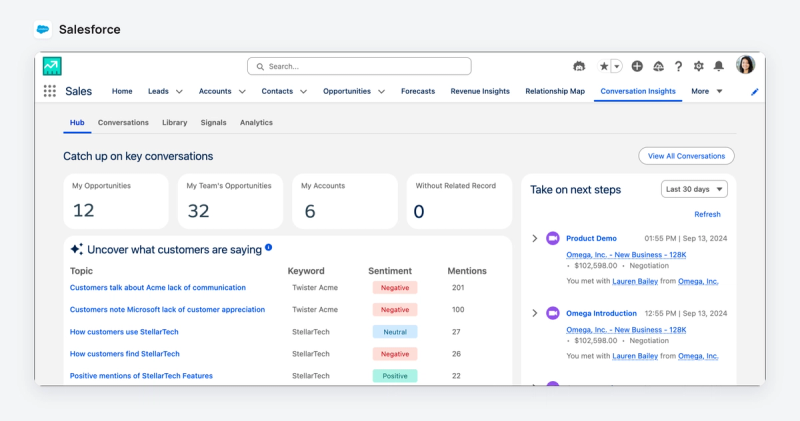Viewport: 800px width, 421px height.
Task: Click the Omega Introduction video call icon
Action: [553, 313]
